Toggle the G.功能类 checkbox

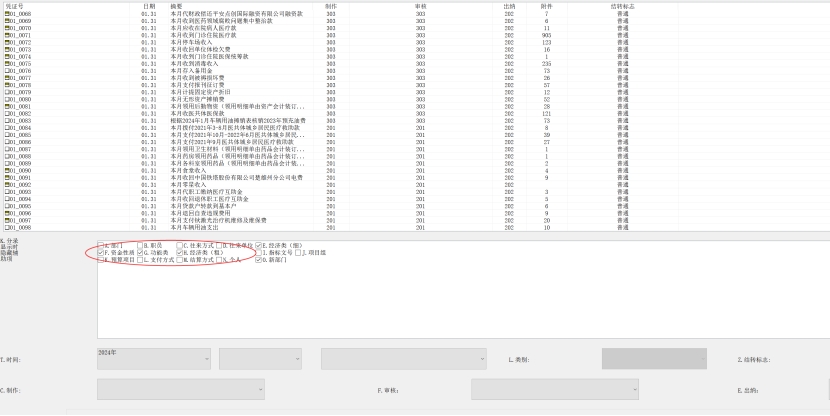[140, 253]
